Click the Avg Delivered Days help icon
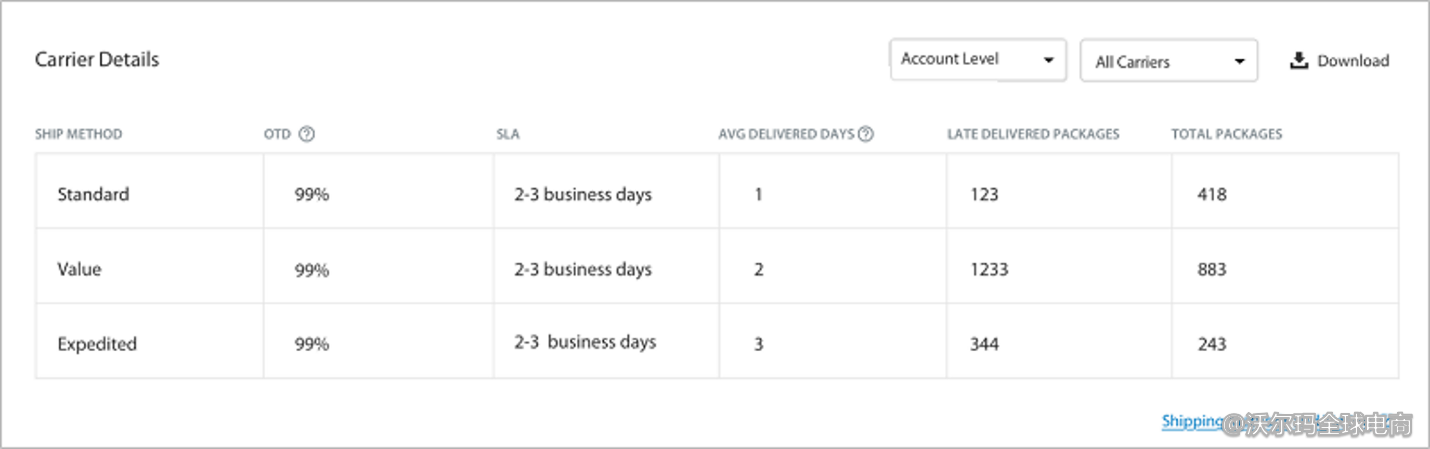1430x449 pixels. point(866,134)
